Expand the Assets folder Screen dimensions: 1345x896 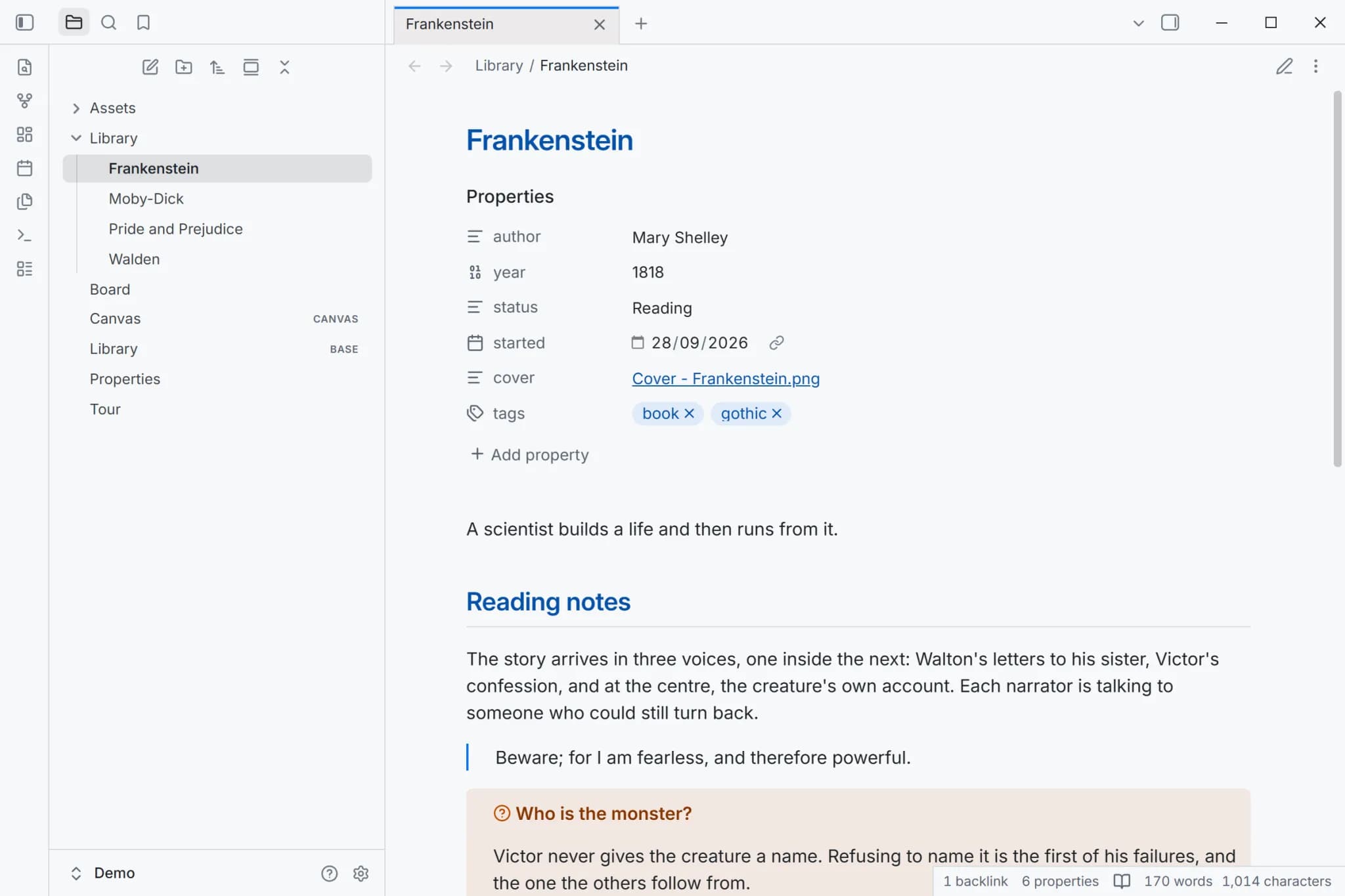pos(217,108)
